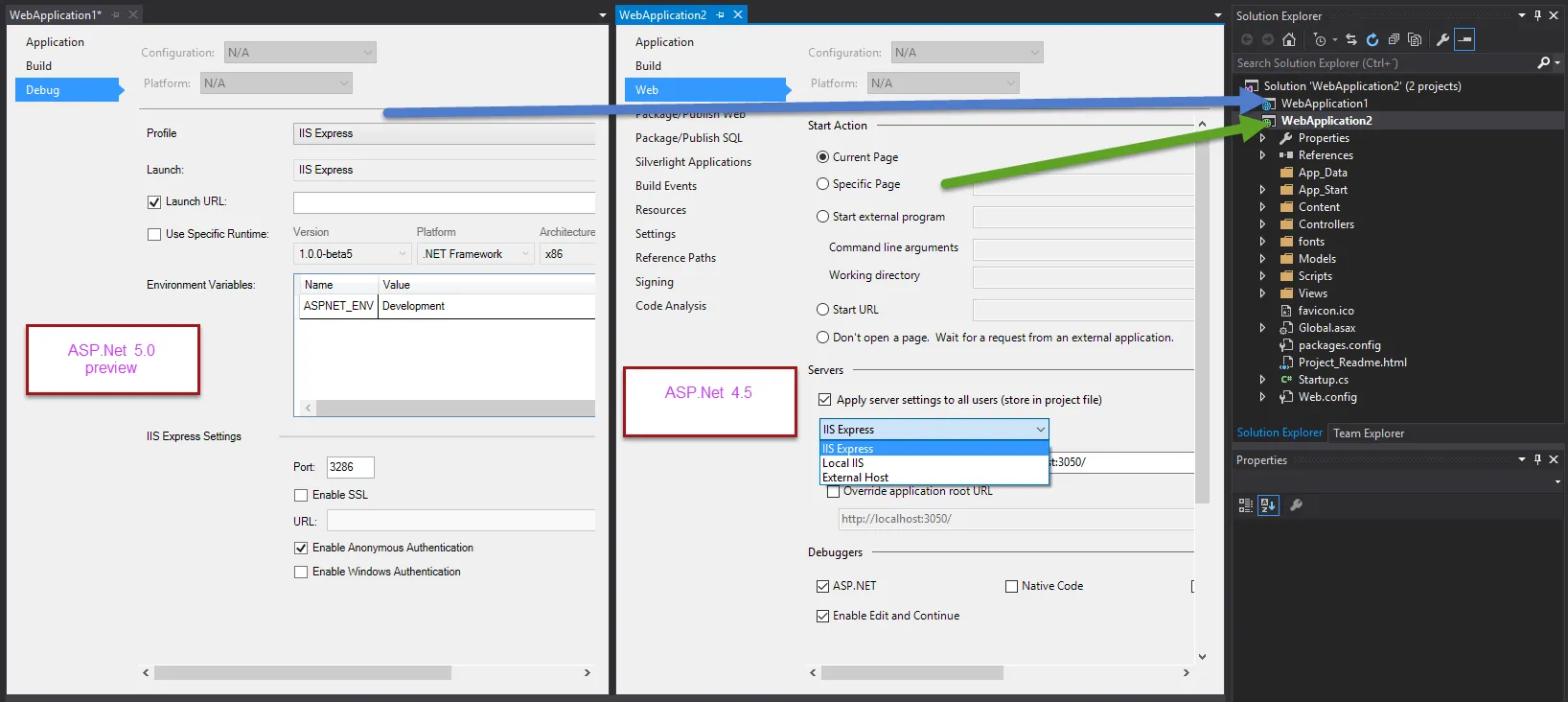1568x702 pixels.
Task: Open the .NET Framework platform dropdown
Action: coord(476,254)
